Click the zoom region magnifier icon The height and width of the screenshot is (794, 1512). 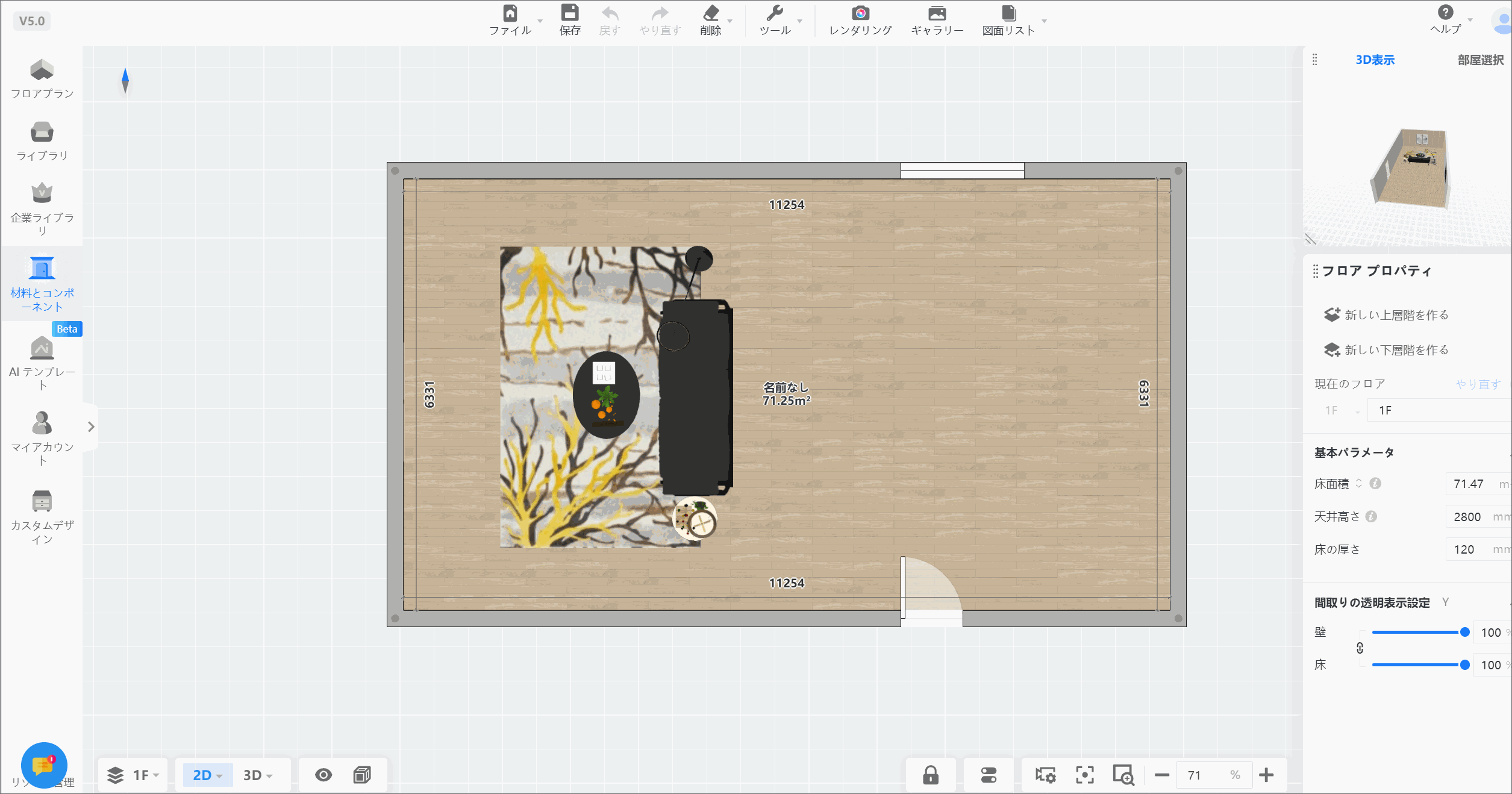1123,775
